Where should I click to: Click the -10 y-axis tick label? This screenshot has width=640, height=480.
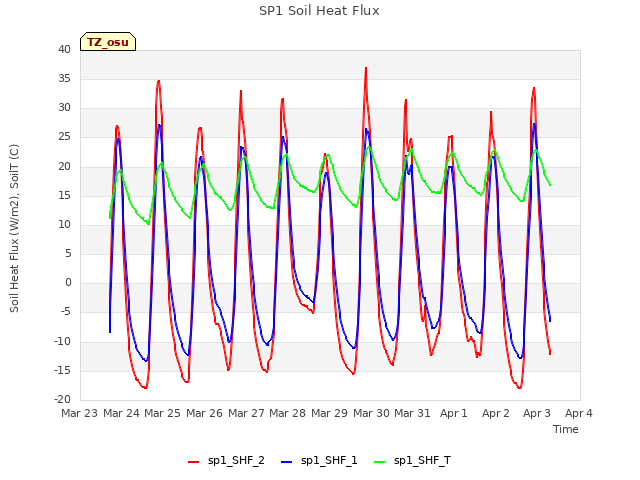(63, 342)
